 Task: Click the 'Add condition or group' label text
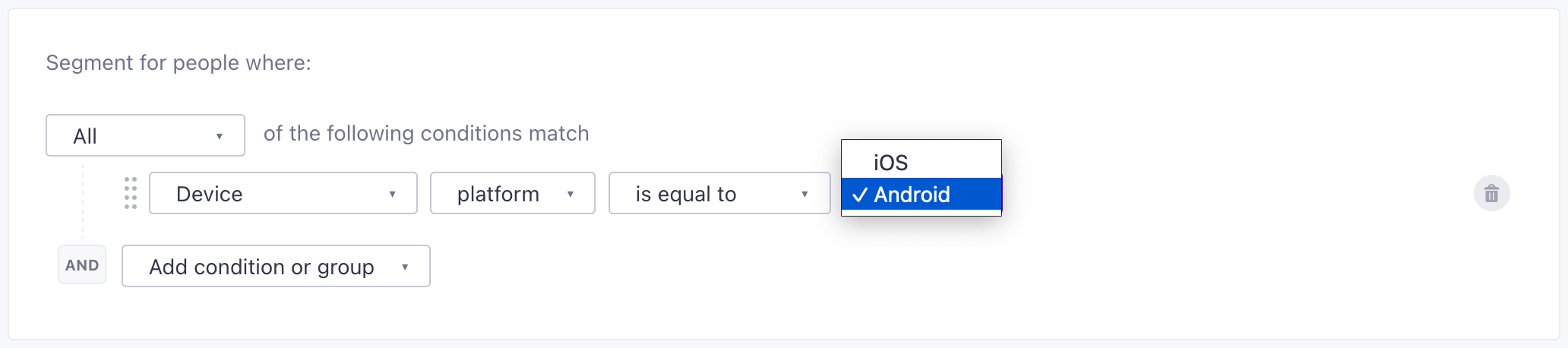(x=261, y=267)
